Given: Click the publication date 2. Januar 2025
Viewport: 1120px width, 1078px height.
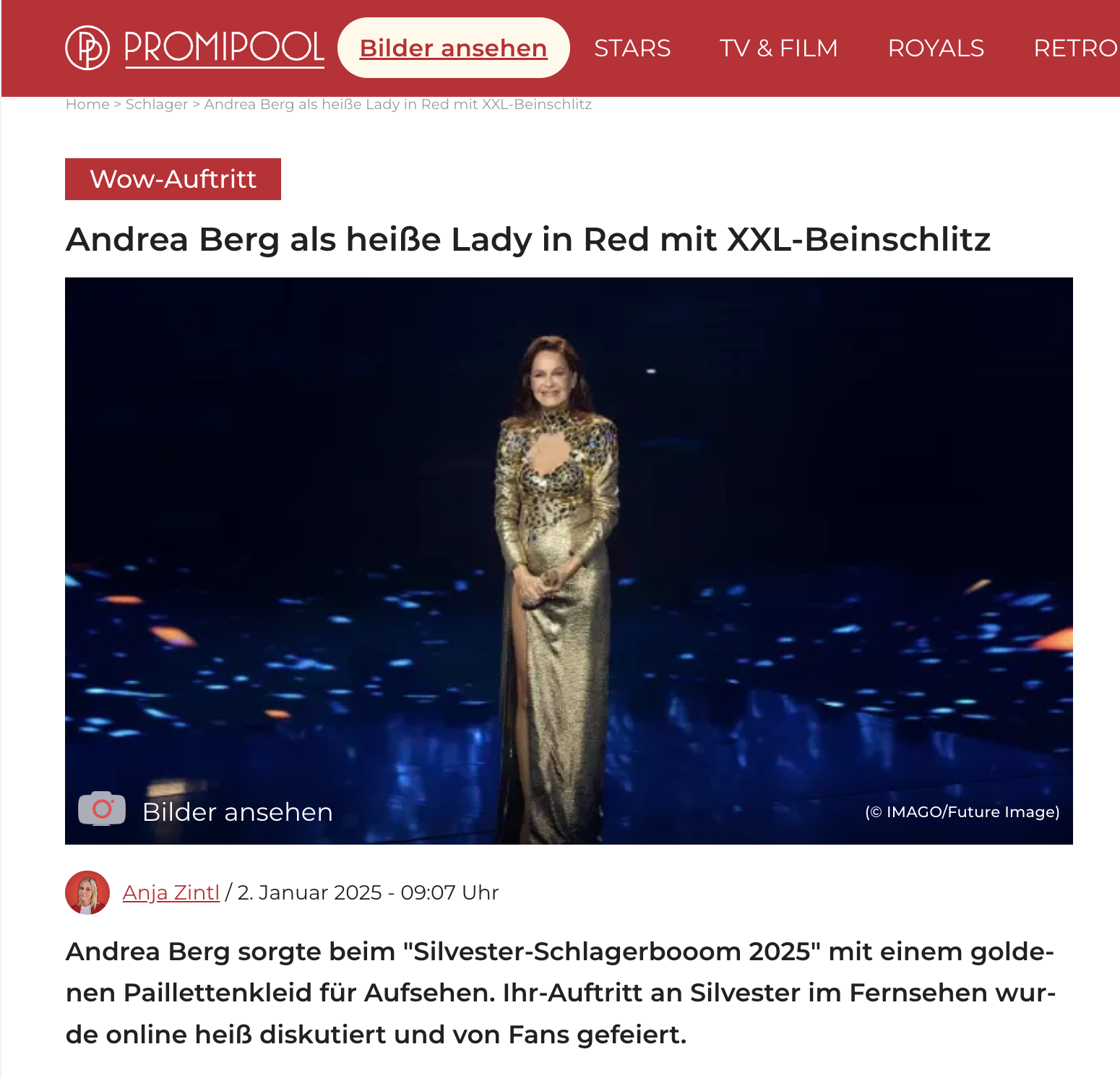Looking at the screenshot, I should click(x=309, y=893).
